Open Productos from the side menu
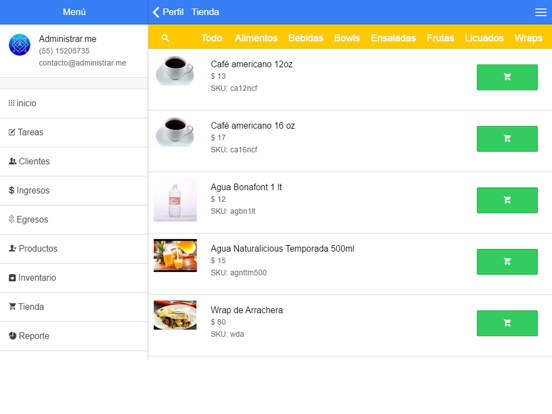This screenshot has height=414, width=552. point(74,249)
